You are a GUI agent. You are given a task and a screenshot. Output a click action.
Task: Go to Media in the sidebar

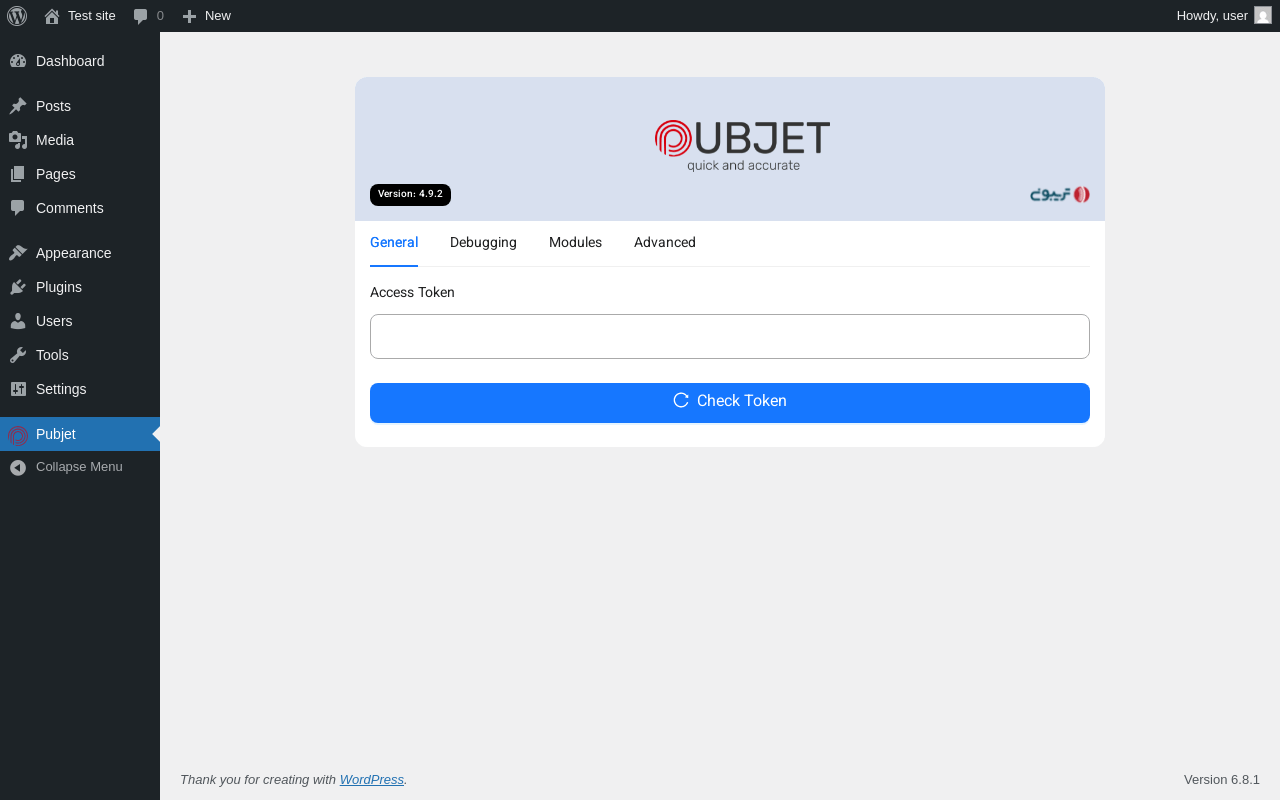click(80, 140)
